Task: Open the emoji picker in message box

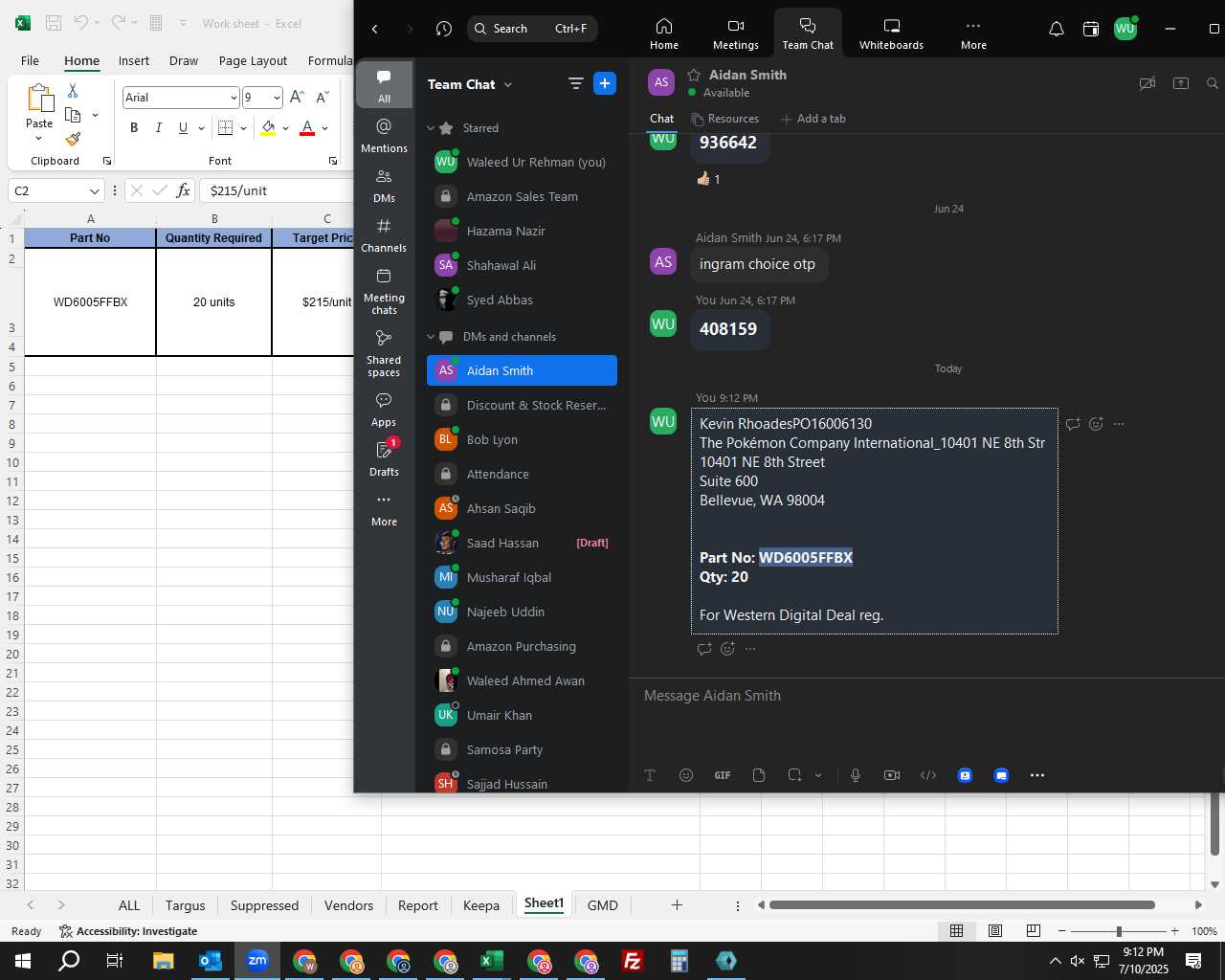Action: pos(686,775)
